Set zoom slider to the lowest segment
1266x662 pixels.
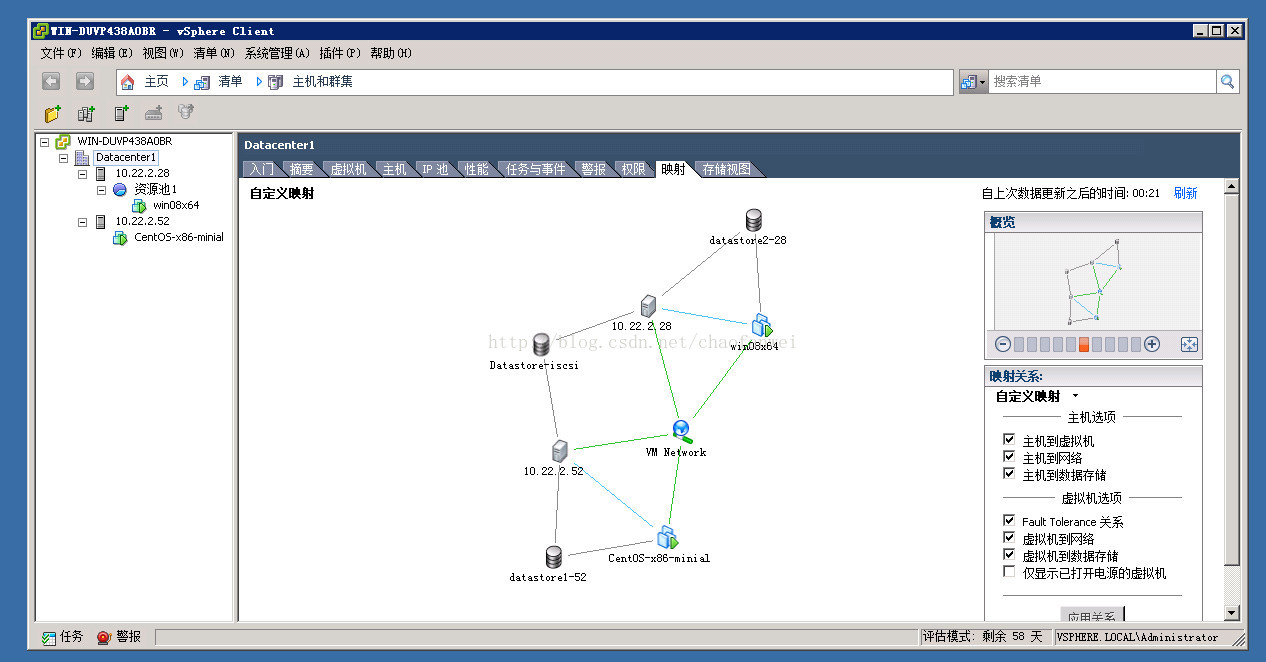[x=1019, y=344]
